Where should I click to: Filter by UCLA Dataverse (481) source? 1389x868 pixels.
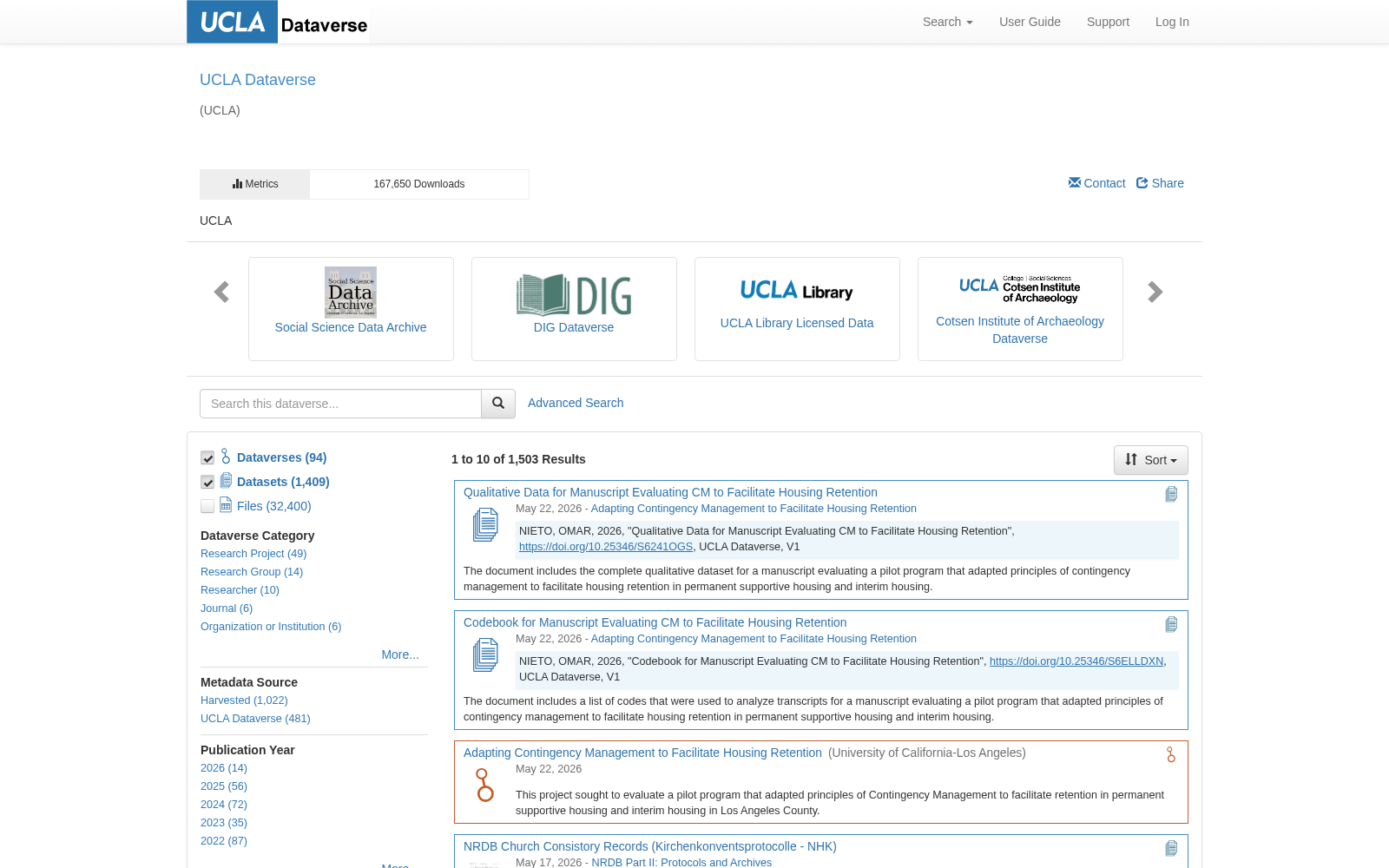click(255, 719)
